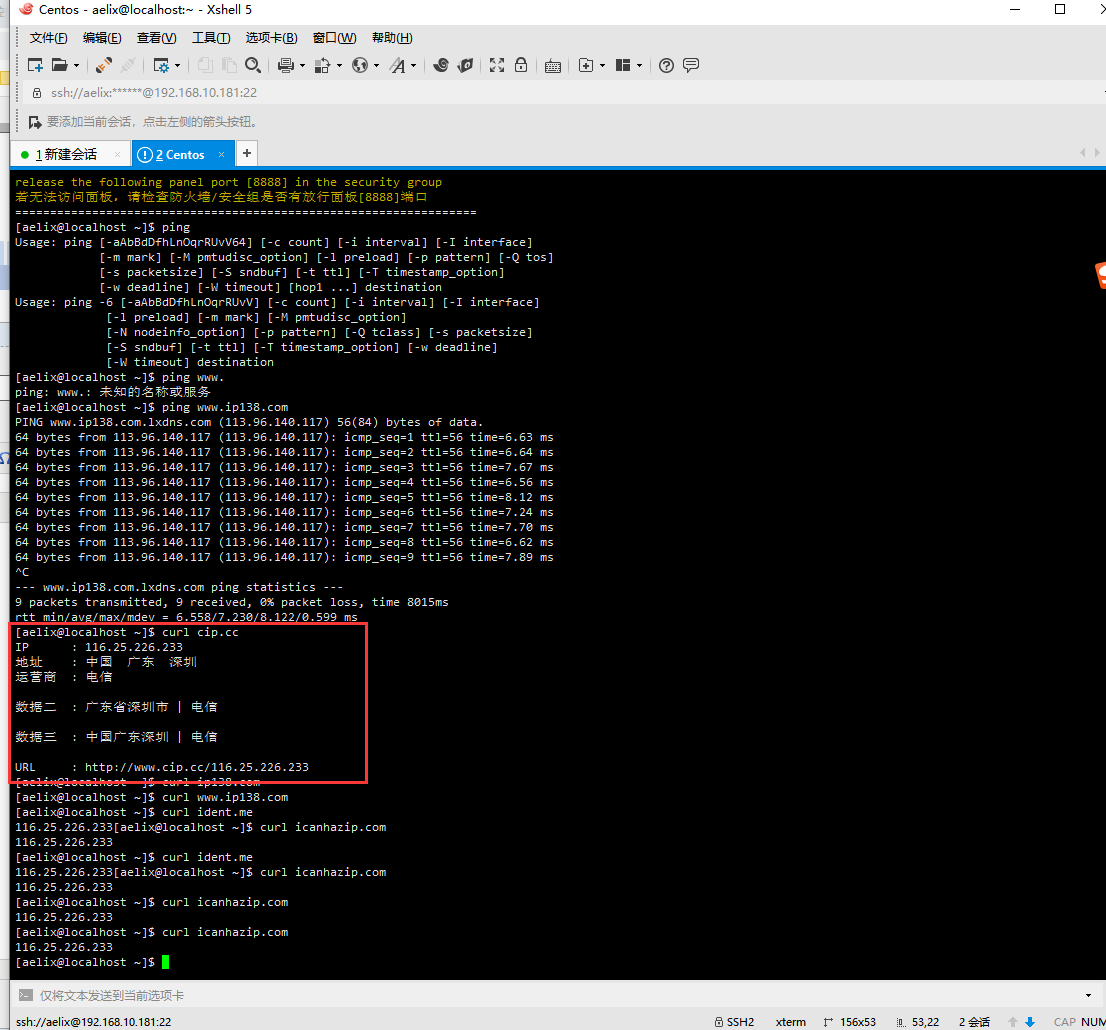Click the blue download arrow in status bar

1030,1022
